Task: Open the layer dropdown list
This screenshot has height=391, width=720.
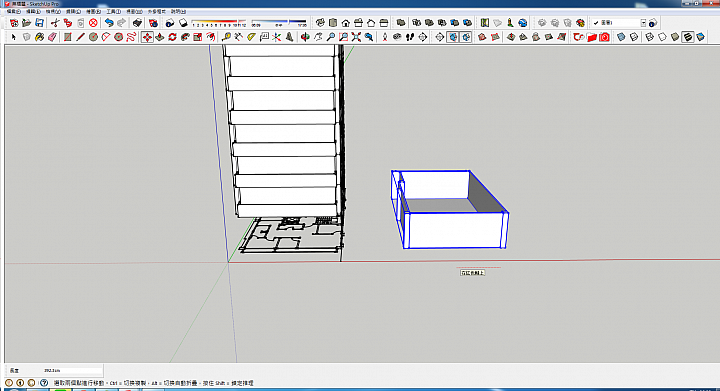Action: (643, 22)
